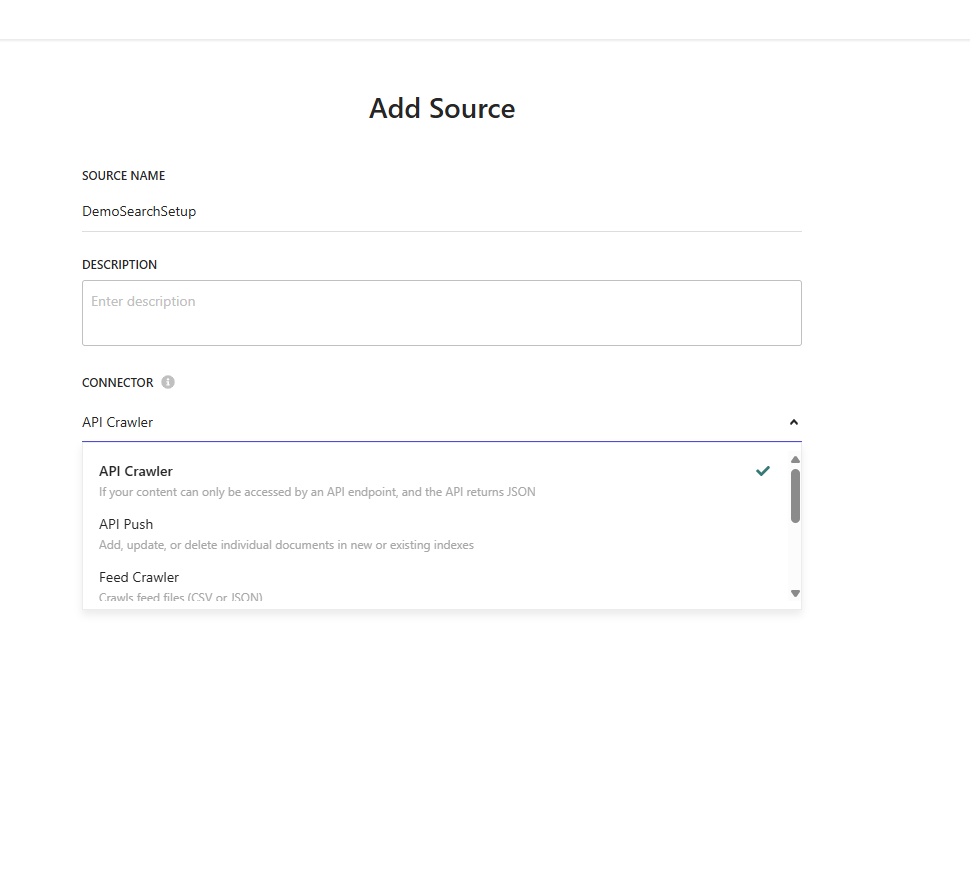Click the API Push description about individual documents

pos(286,545)
